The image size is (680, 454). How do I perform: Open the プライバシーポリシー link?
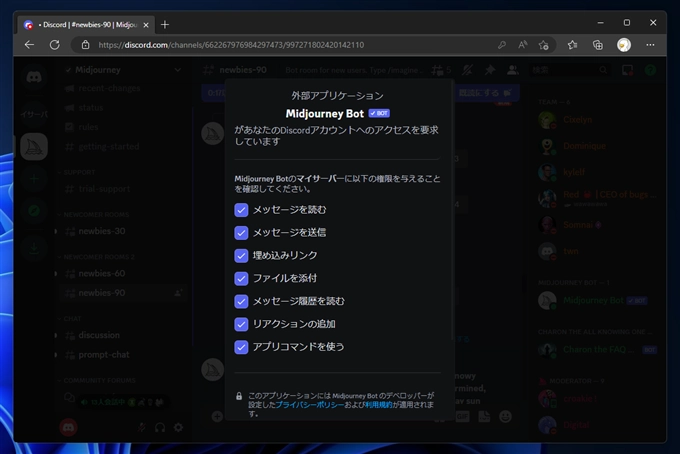click(310, 405)
